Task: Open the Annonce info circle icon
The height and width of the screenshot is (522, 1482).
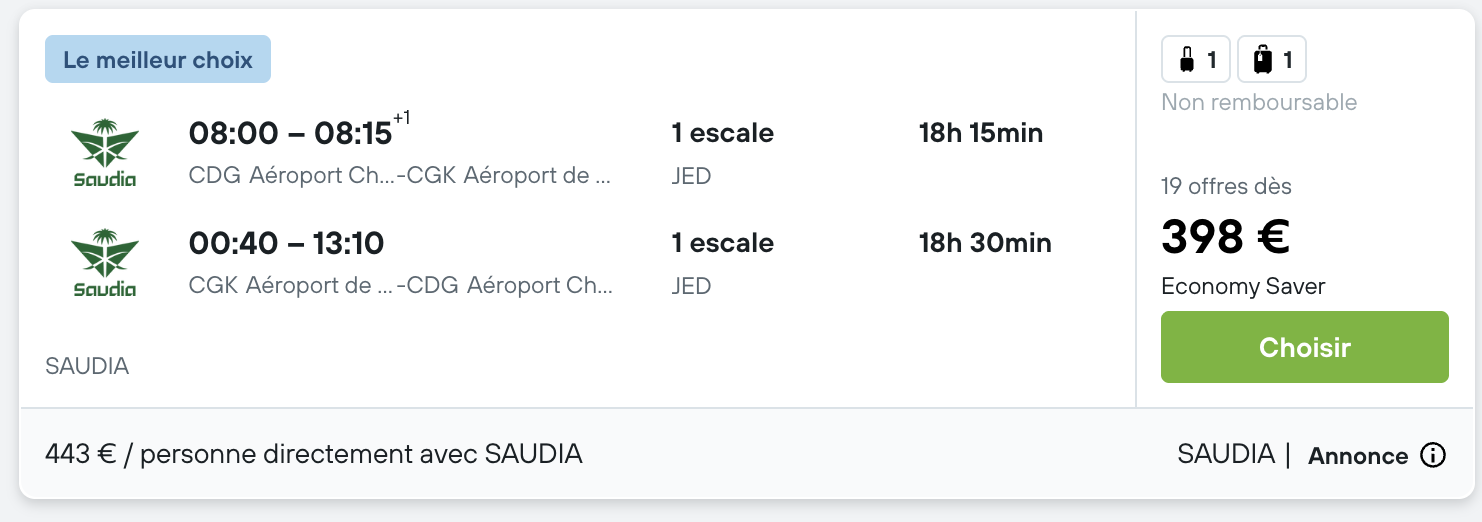Action: point(1433,456)
